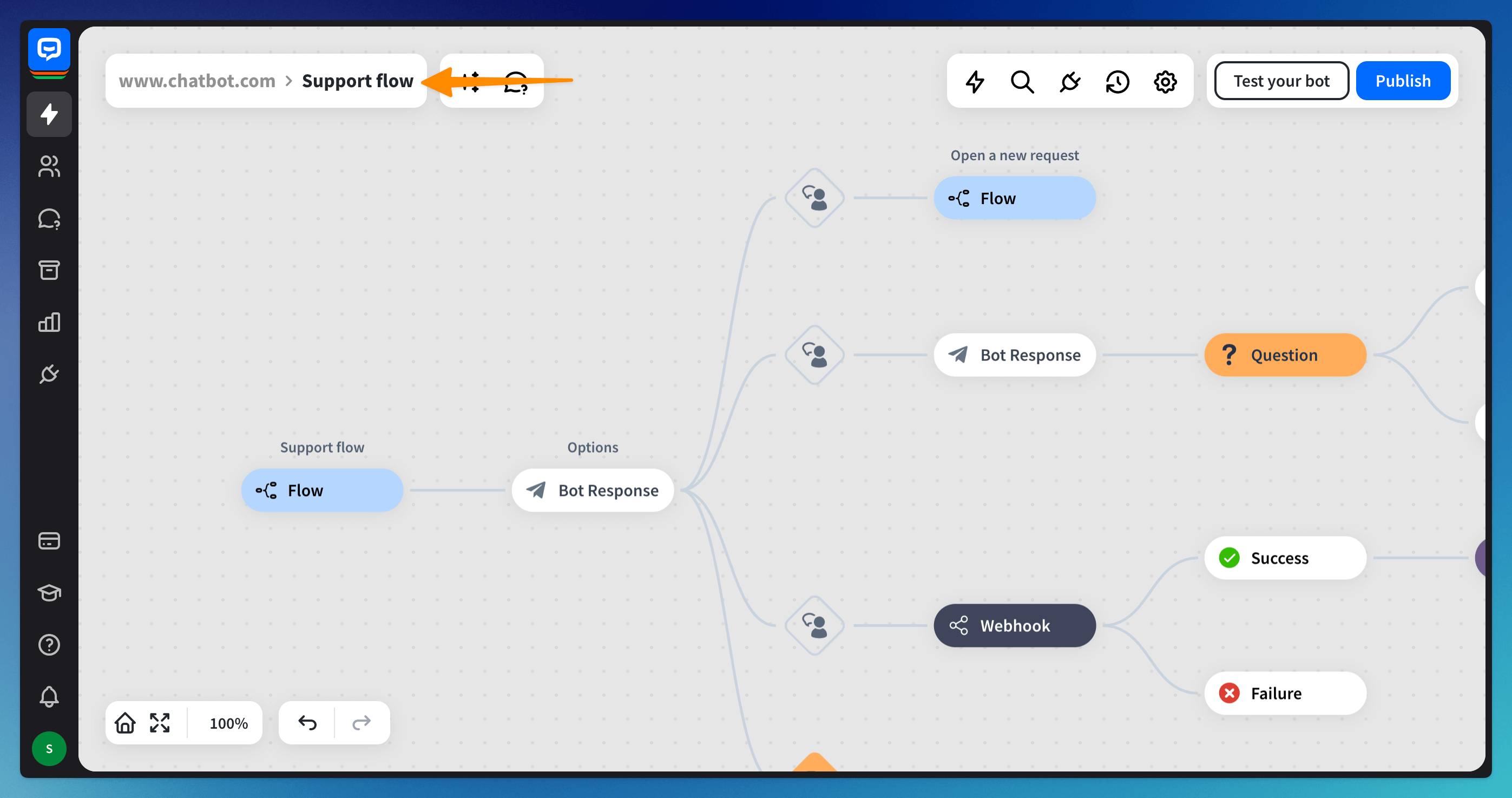Select the Webhook block
Viewport: 1512px width, 798px height.
coord(1014,625)
